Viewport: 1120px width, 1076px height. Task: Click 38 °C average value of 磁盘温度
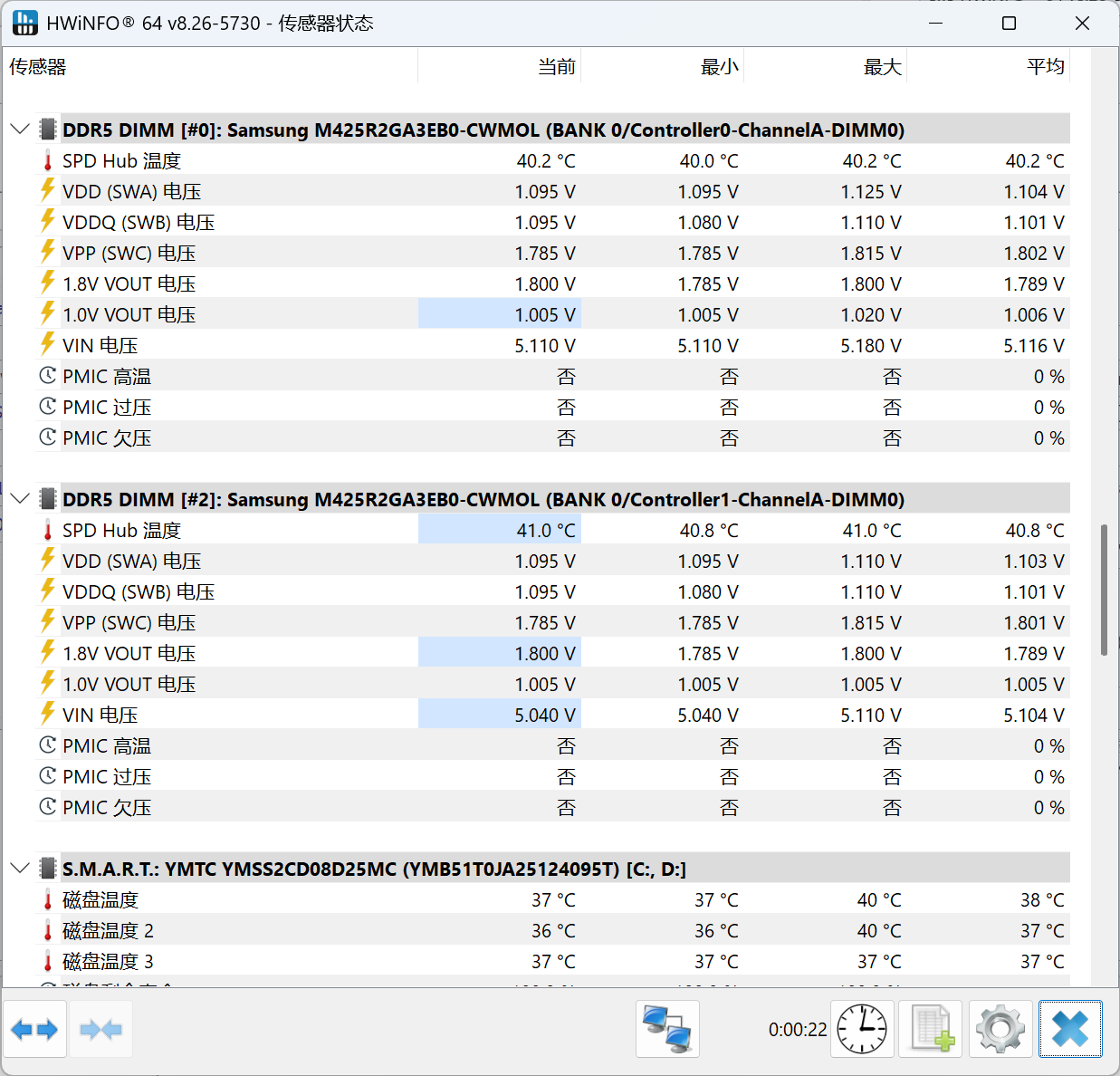coord(1043,899)
